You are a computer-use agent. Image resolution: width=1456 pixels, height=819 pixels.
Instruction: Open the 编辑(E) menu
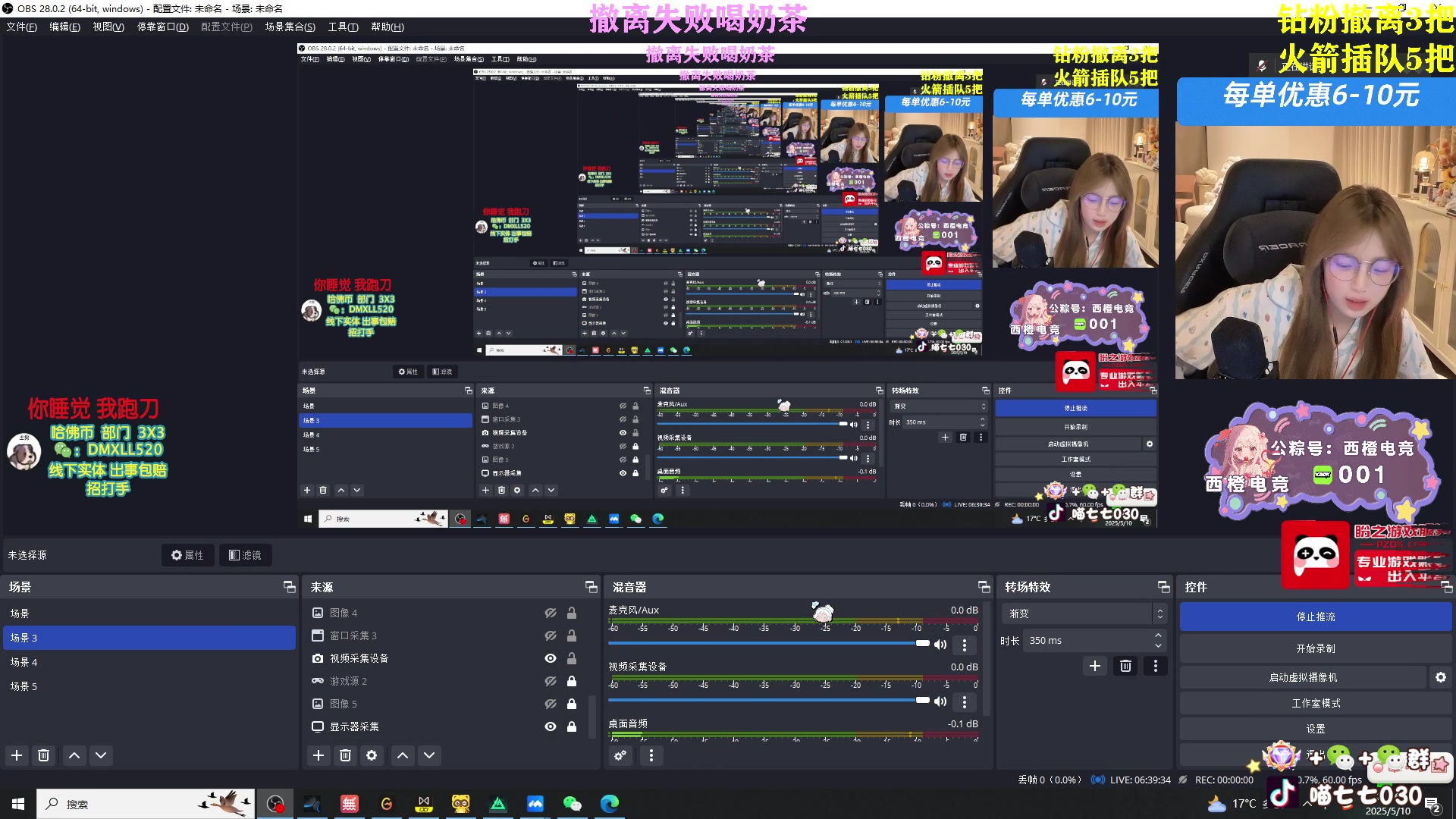point(64,27)
